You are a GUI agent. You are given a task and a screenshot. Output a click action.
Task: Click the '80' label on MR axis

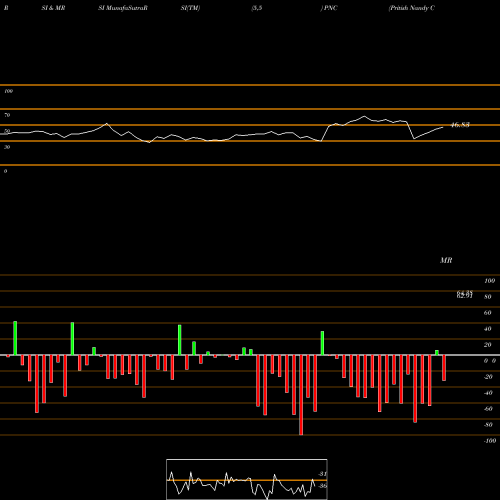[x=488, y=297]
